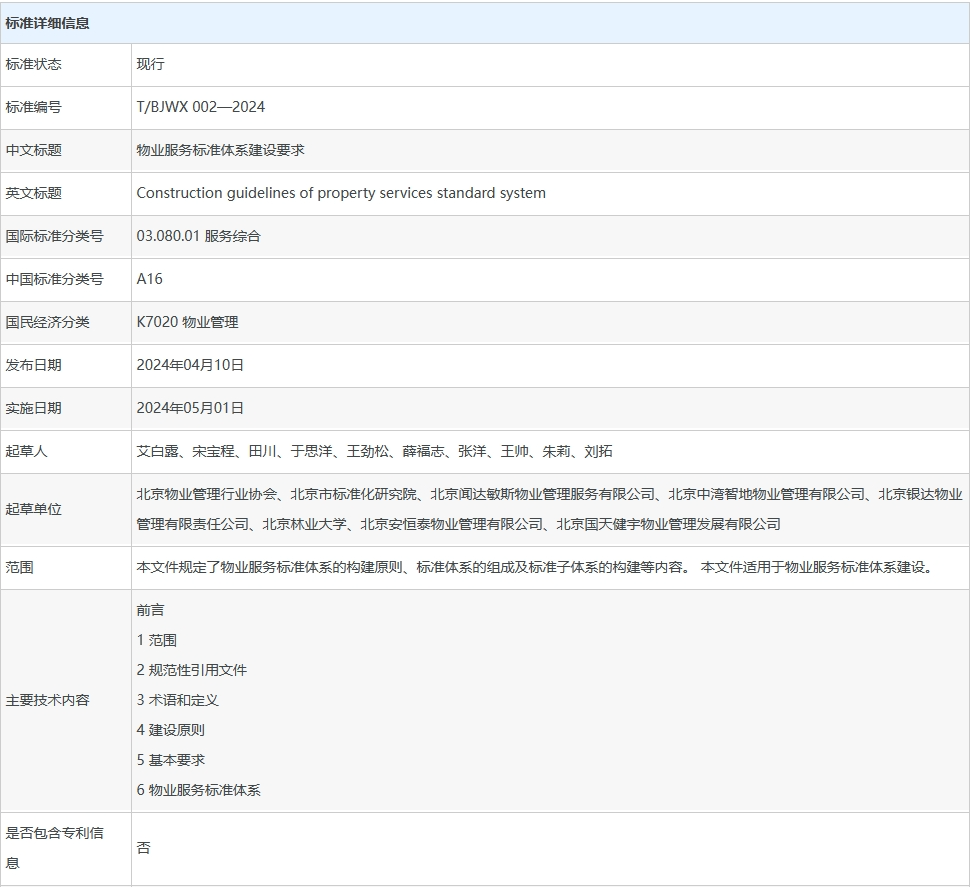
Task: Click the K7020 物业管理 value
Action: pos(187,322)
